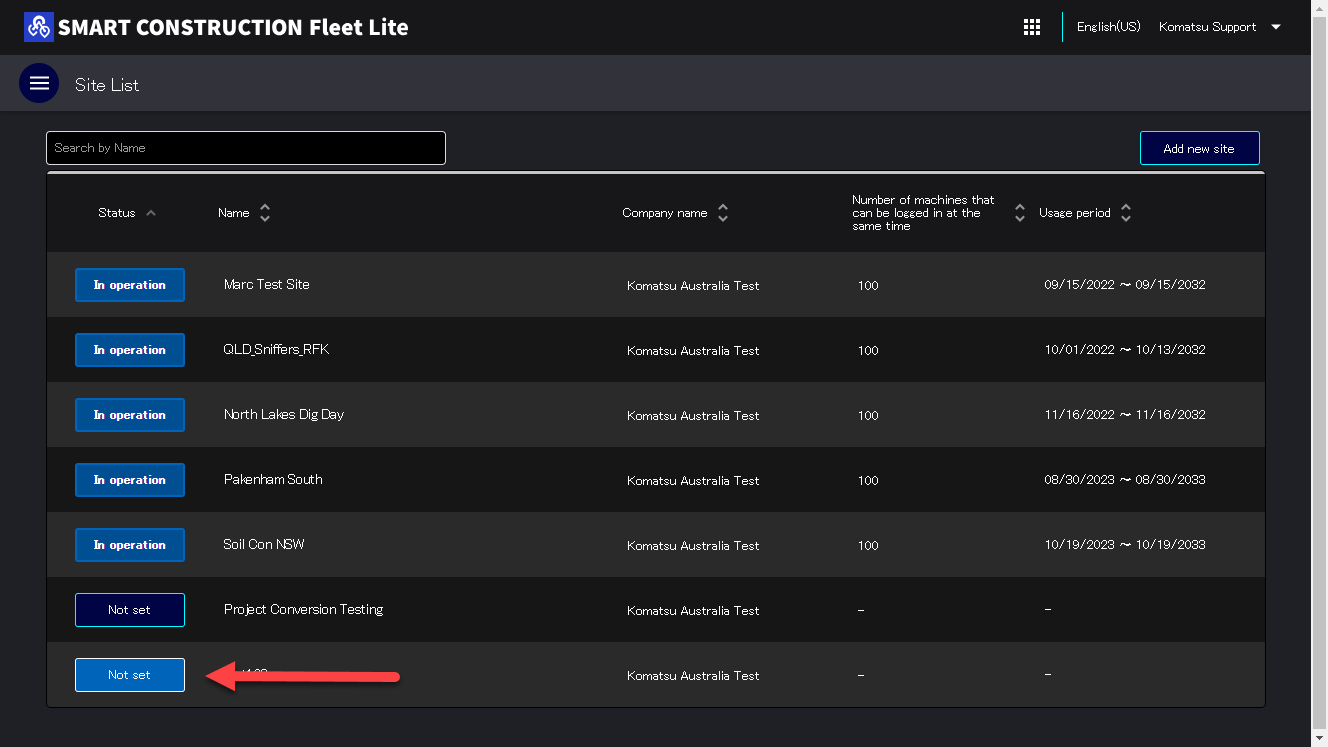Screen dimensions: 1328x747
Task: Click Add new site button
Action: pyautogui.click(x=1199, y=148)
